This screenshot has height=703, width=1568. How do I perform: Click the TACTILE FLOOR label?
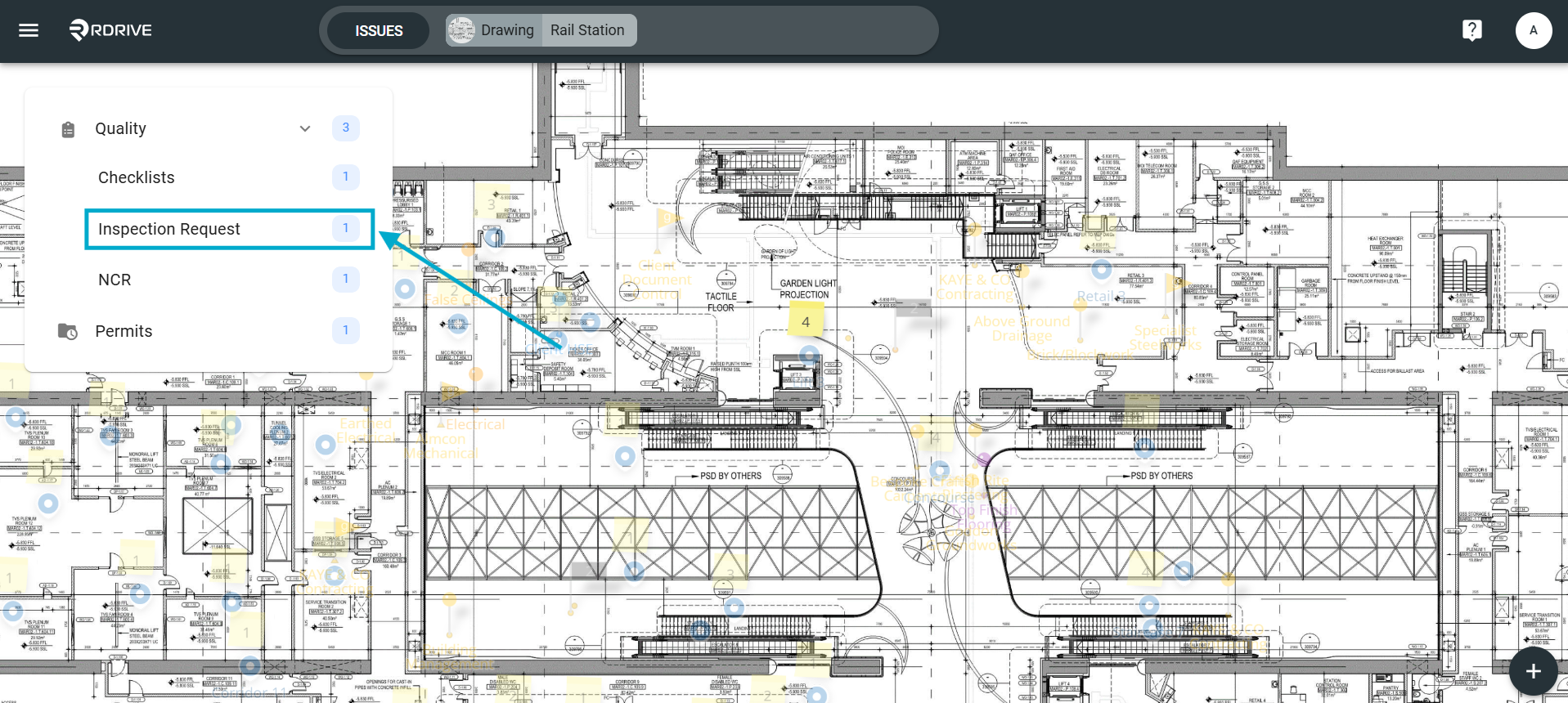(x=721, y=302)
